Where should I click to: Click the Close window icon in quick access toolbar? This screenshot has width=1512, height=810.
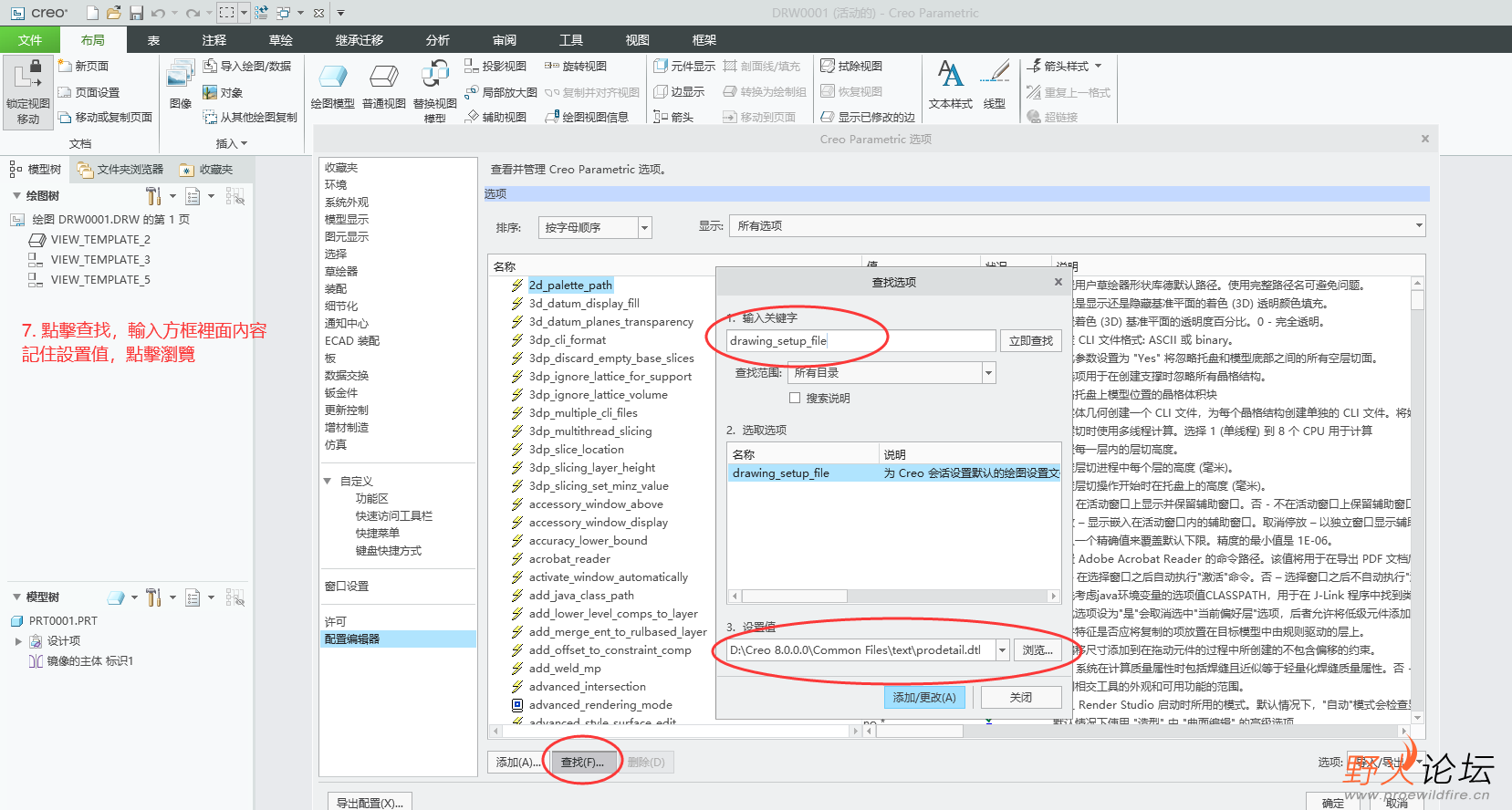tap(318, 13)
